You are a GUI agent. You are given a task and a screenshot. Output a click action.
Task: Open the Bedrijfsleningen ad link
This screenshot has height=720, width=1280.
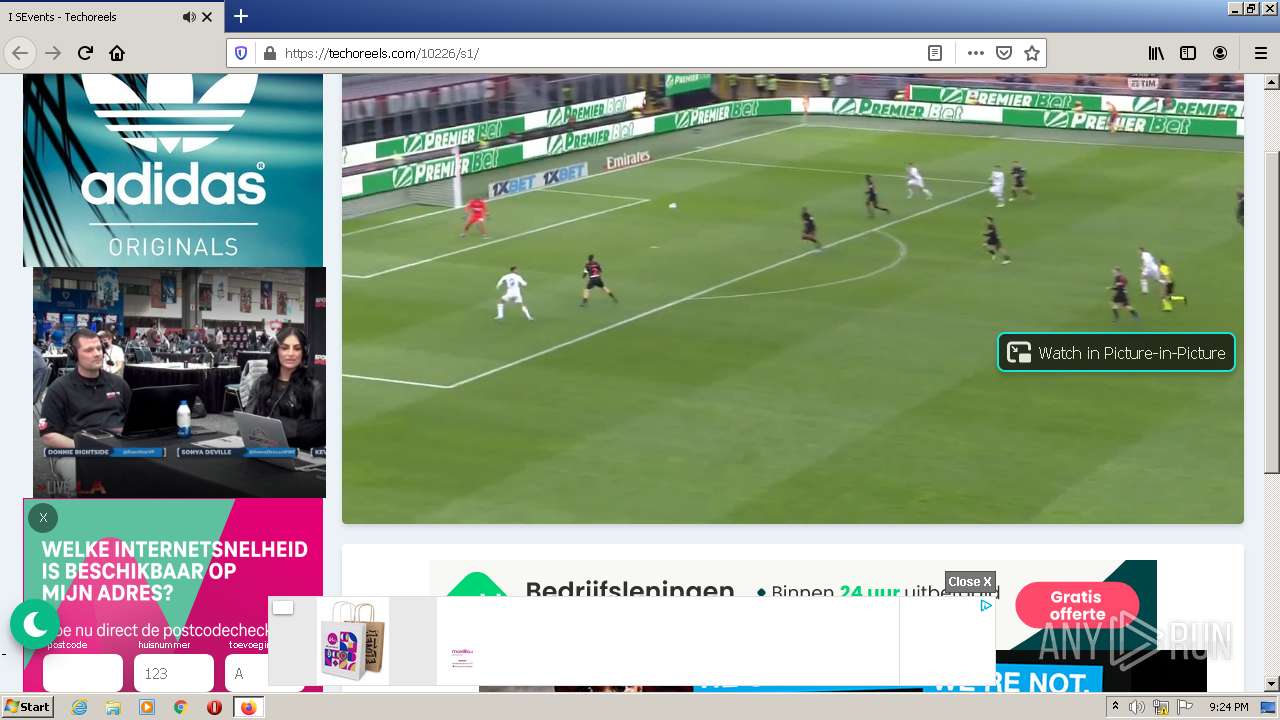point(630,589)
